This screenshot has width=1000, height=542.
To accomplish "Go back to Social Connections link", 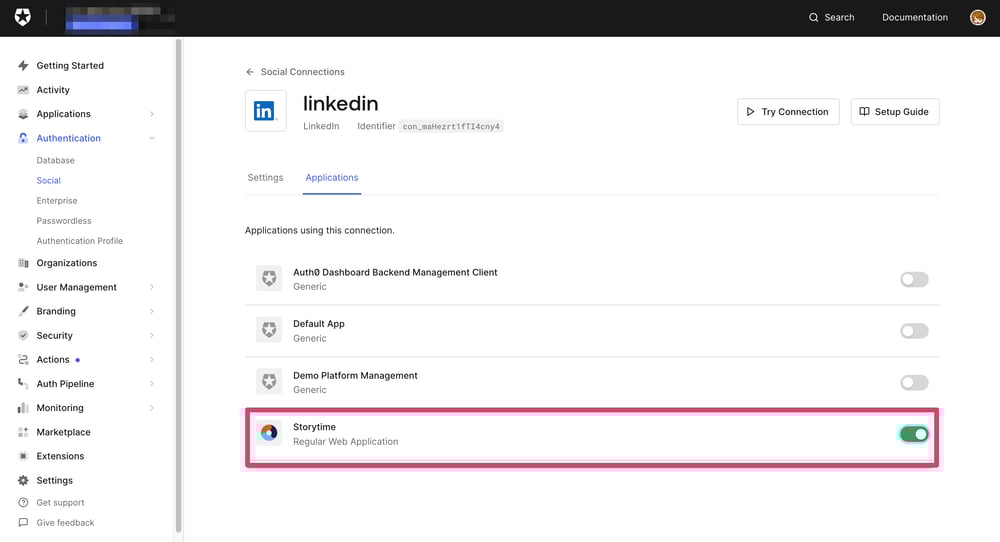I will [x=302, y=72].
